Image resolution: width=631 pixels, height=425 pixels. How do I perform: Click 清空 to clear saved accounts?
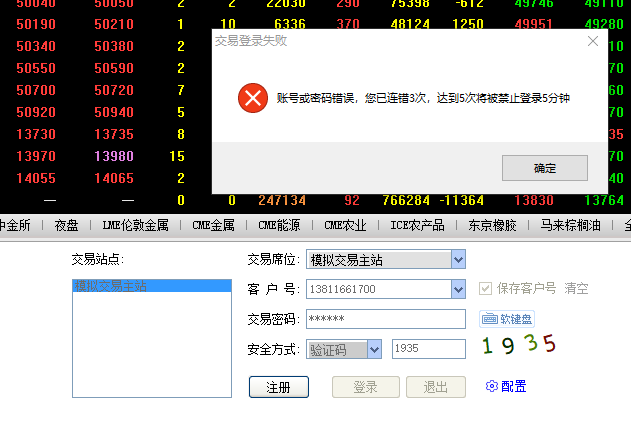576,288
